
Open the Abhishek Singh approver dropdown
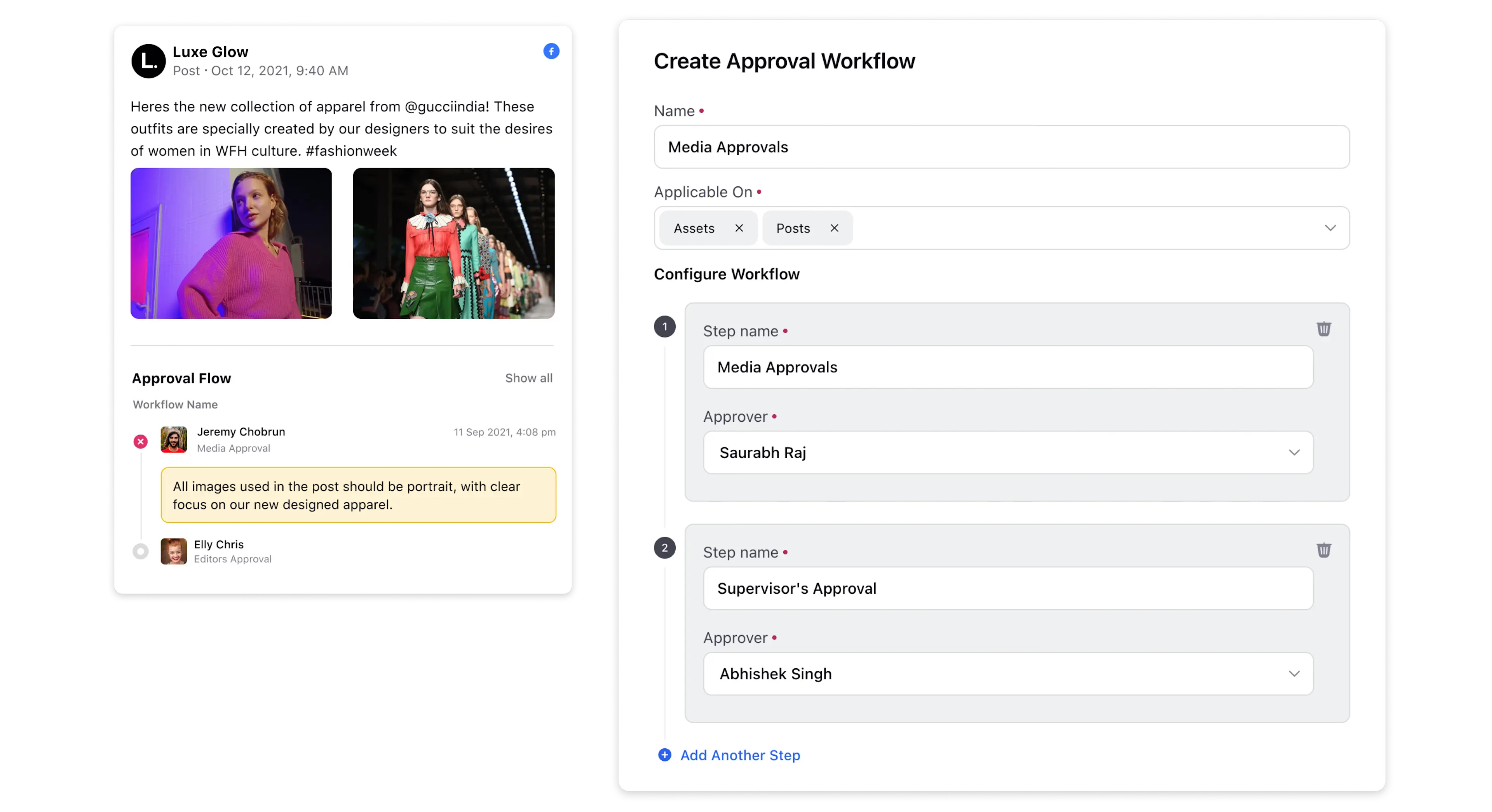click(1294, 674)
